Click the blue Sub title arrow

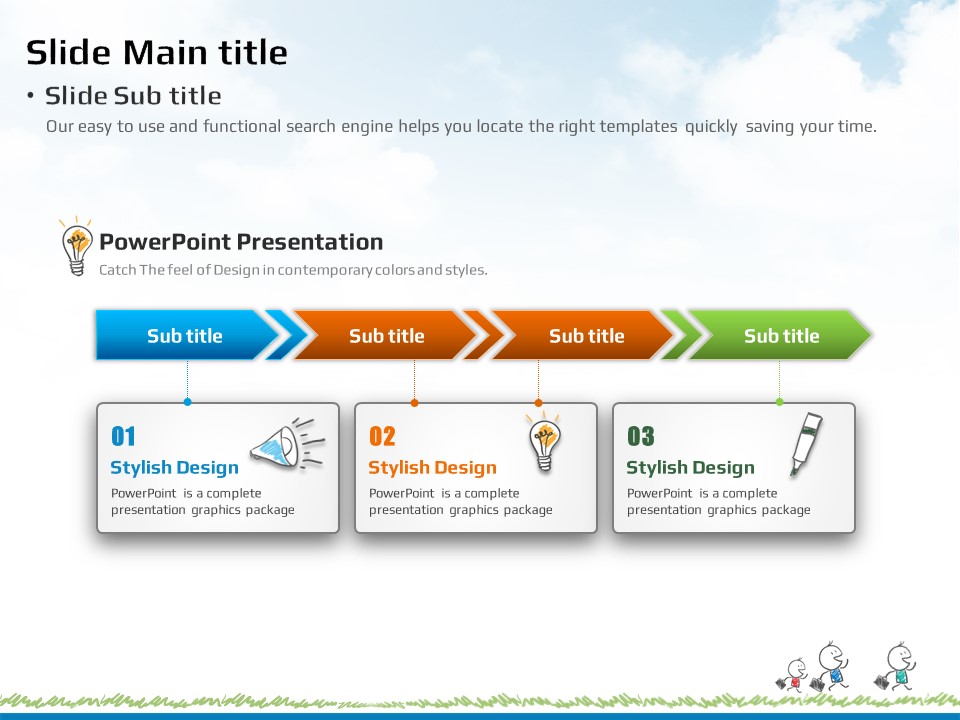(x=185, y=336)
